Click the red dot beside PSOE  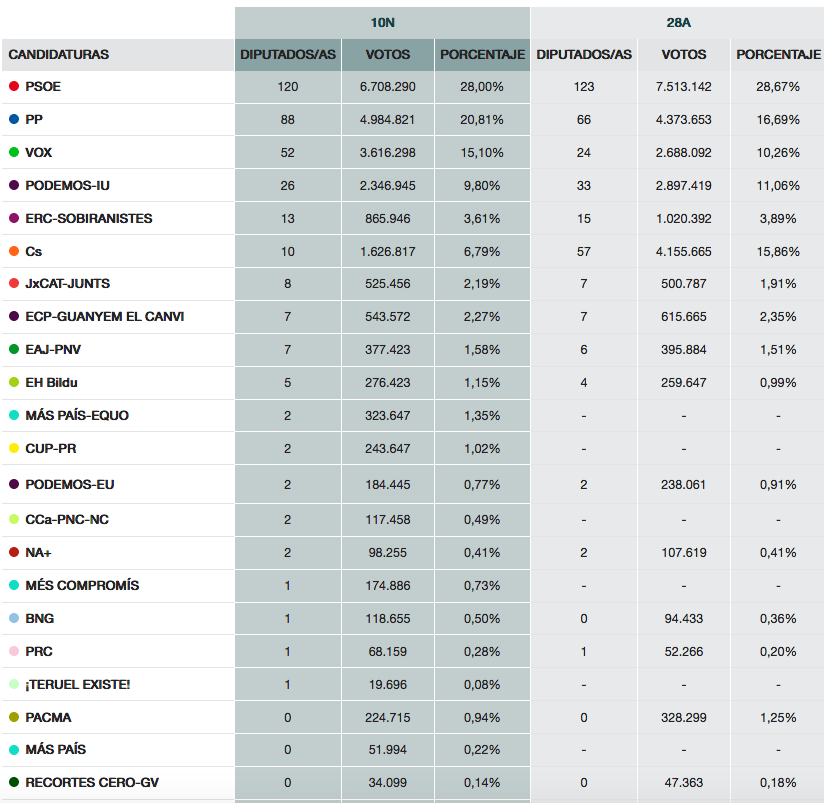tap(14, 86)
